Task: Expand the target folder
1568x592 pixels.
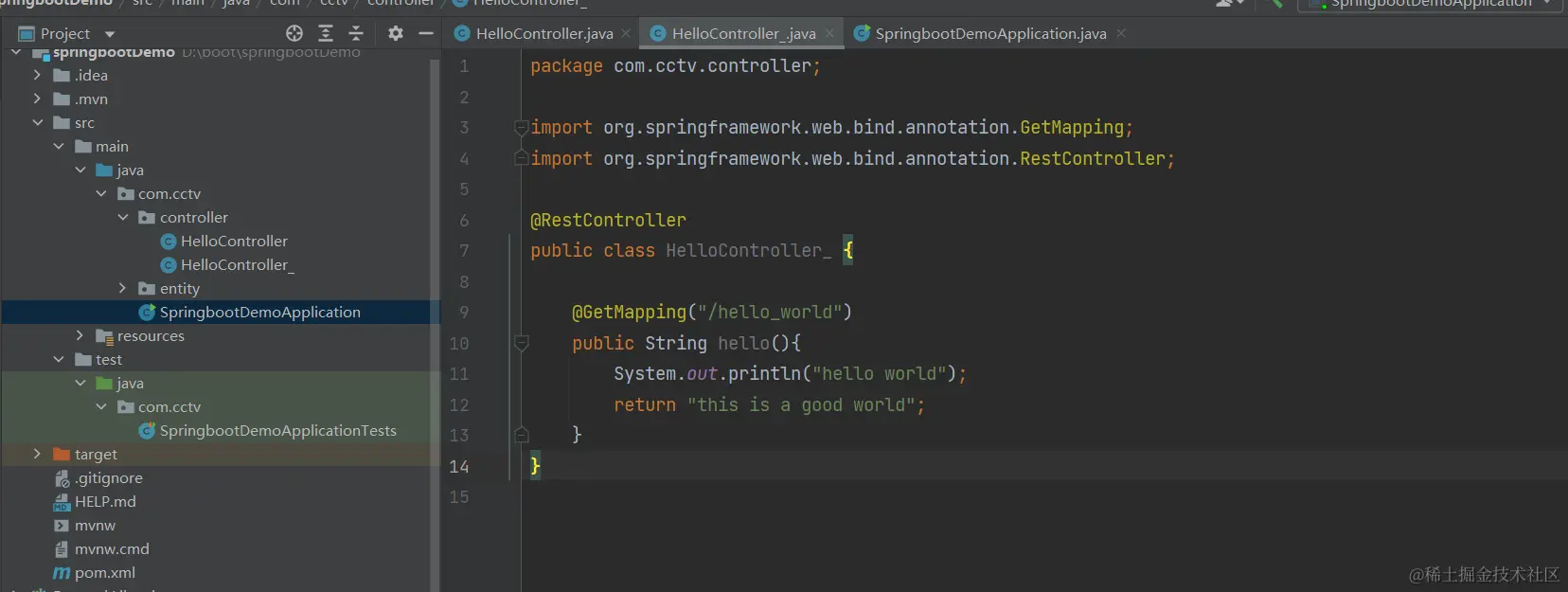Action: [x=37, y=454]
